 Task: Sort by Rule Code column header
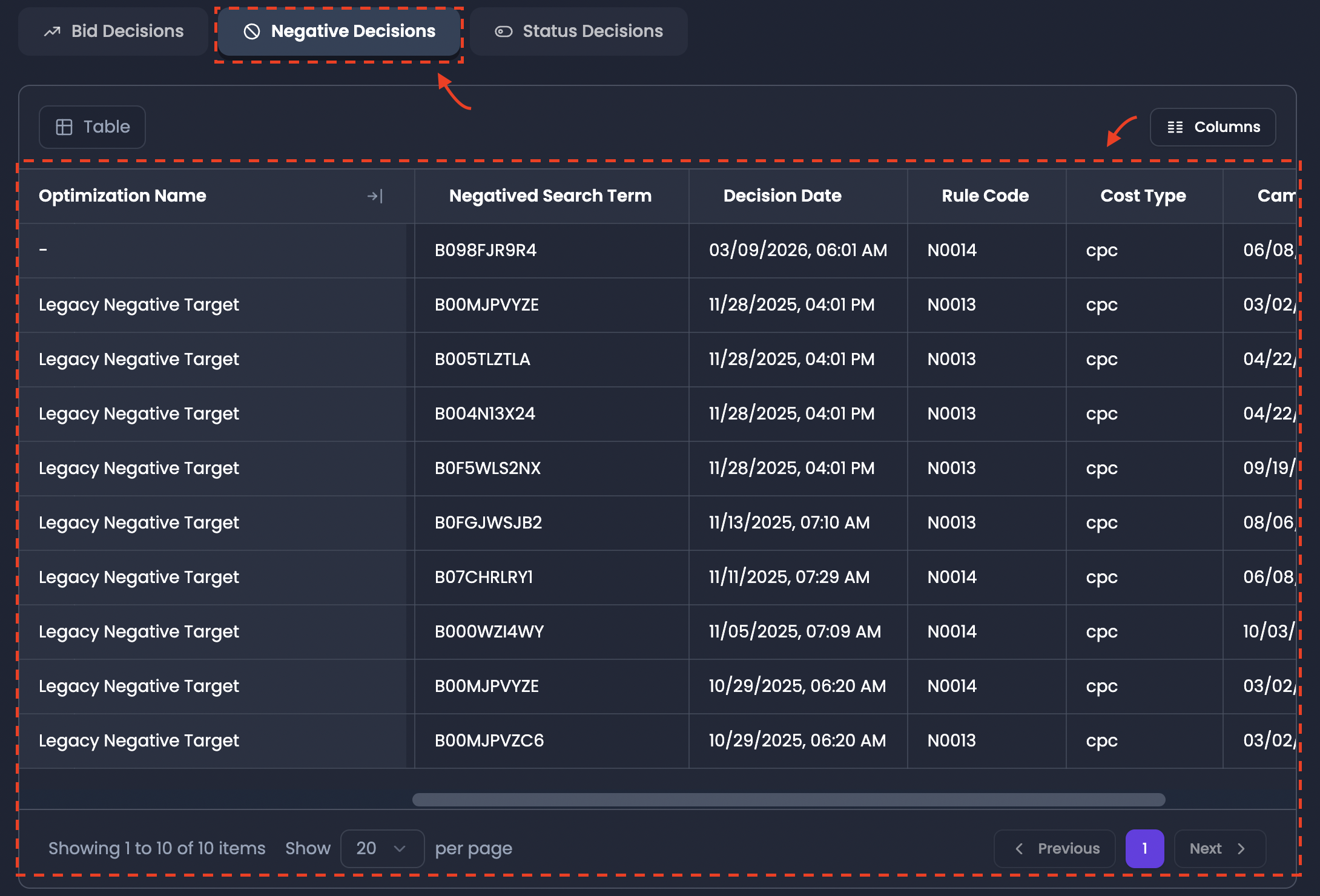click(985, 196)
